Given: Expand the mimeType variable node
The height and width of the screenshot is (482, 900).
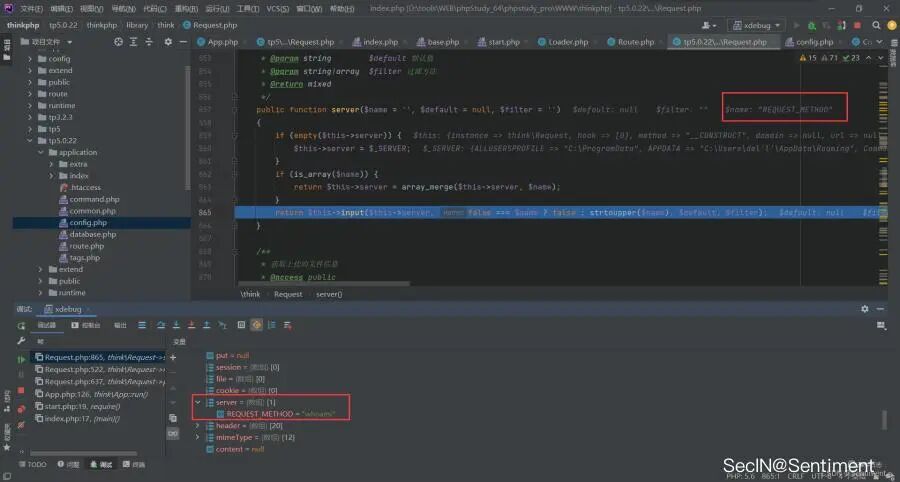Looking at the screenshot, I should tap(198, 437).
